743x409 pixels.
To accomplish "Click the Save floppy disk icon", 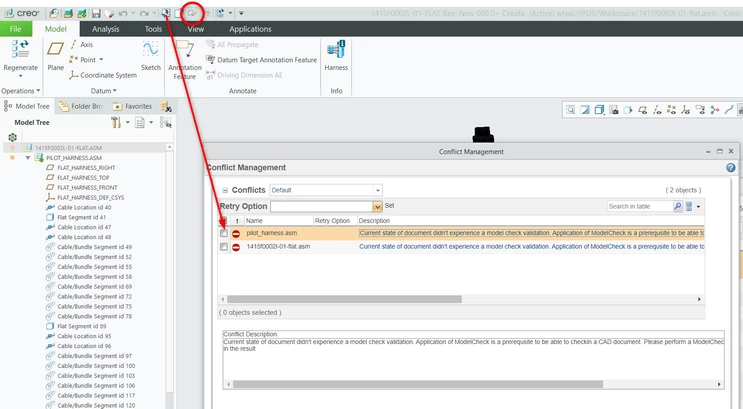I will (x=96, y=13).
